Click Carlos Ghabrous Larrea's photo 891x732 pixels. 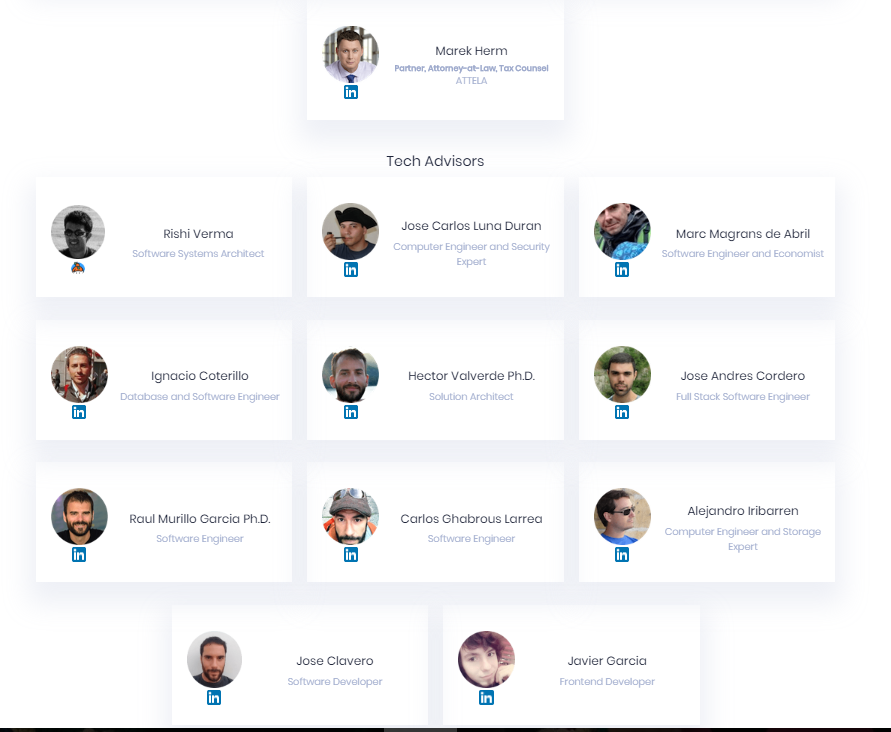click(351, 516)
